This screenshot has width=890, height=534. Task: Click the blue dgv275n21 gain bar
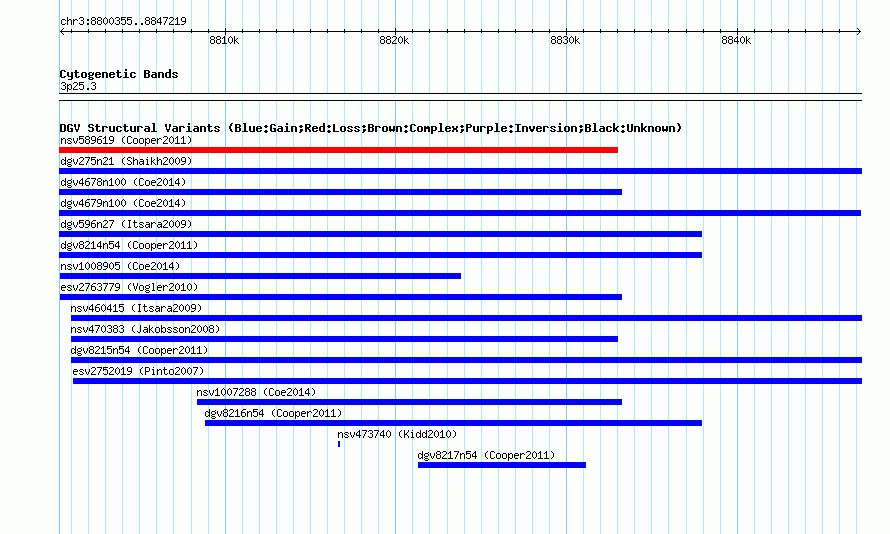tap(460, 171)
